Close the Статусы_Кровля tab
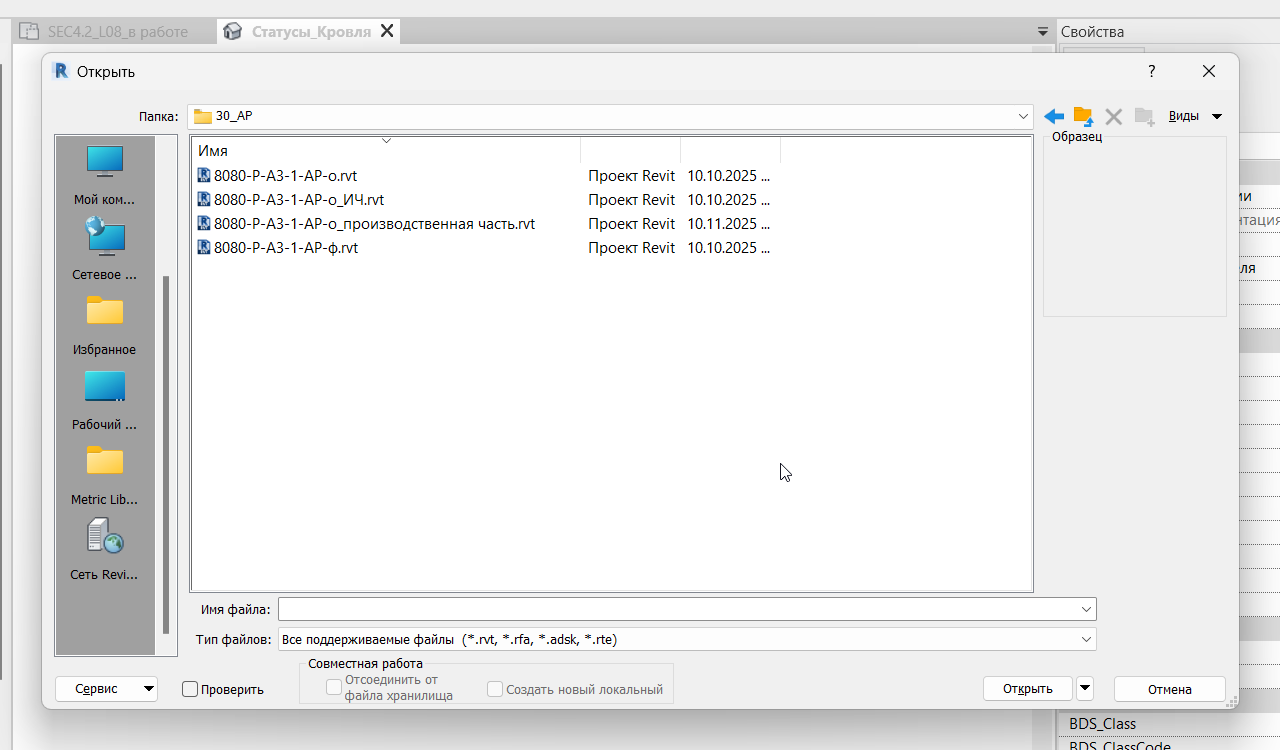Viewport: 1280px width, 750px height. [388, 31]
